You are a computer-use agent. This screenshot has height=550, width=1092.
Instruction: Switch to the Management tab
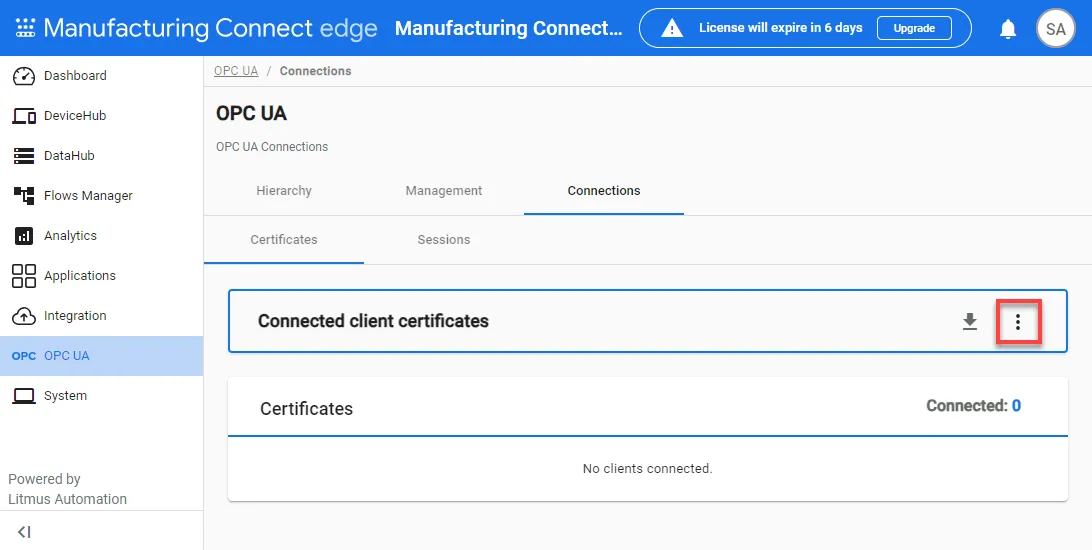(444, 191)
